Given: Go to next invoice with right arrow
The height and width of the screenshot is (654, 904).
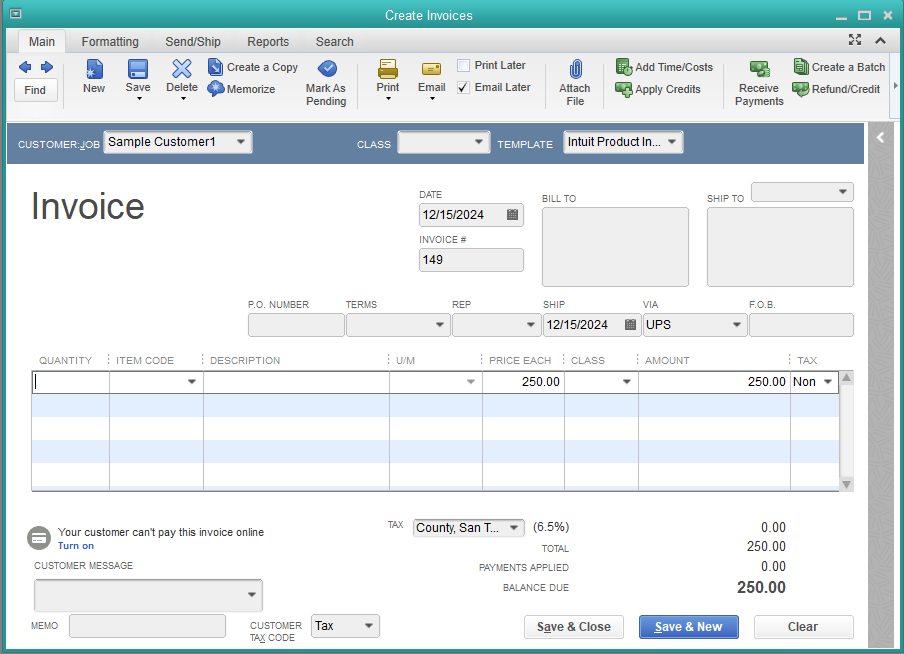Looking at the screenshot, I should (47, 67).
